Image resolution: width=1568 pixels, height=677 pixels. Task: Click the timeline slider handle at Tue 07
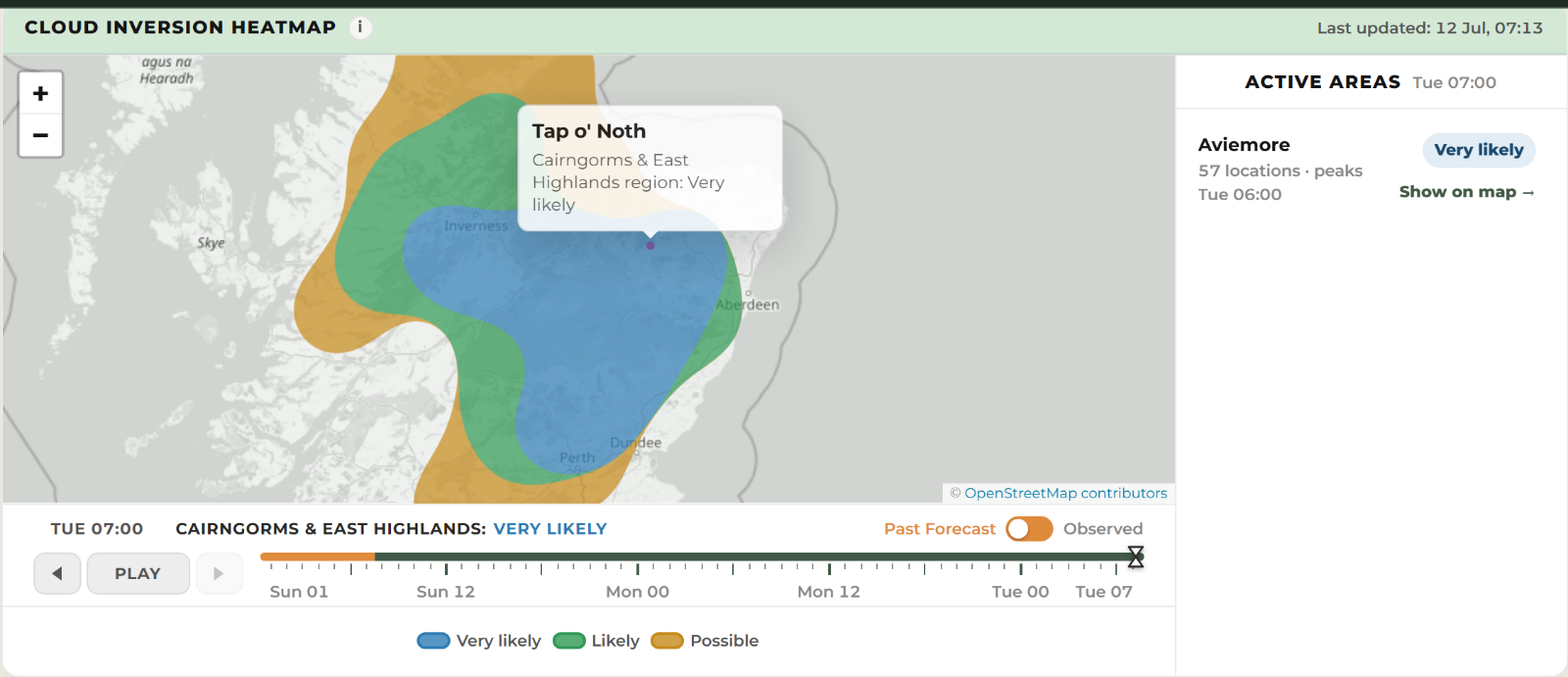point(1136,556)
